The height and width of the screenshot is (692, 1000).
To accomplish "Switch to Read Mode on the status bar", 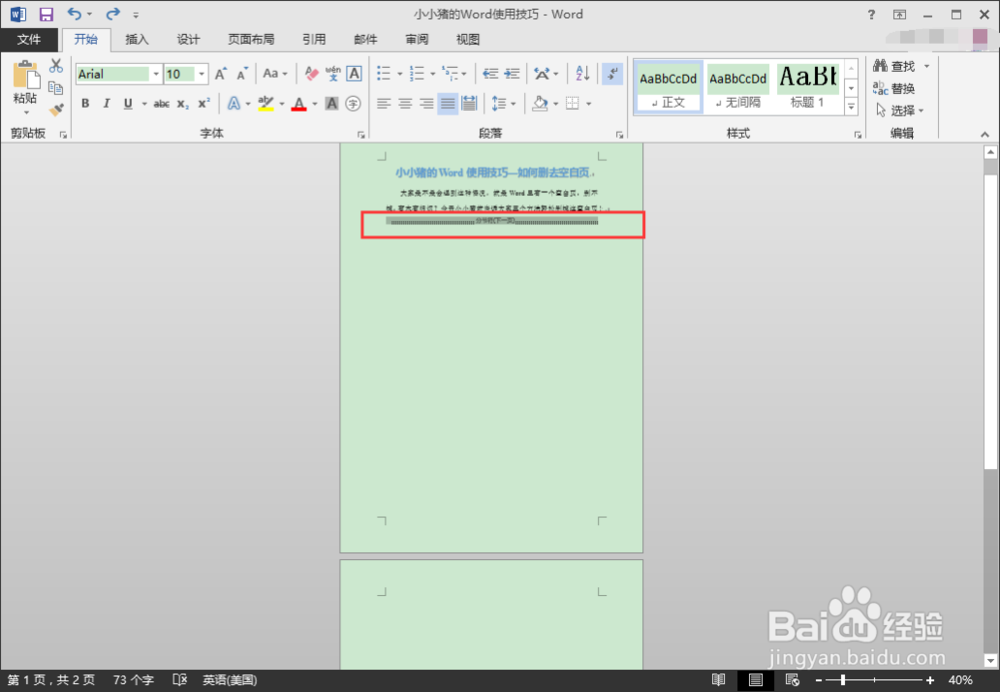I will tap(718, 680).
